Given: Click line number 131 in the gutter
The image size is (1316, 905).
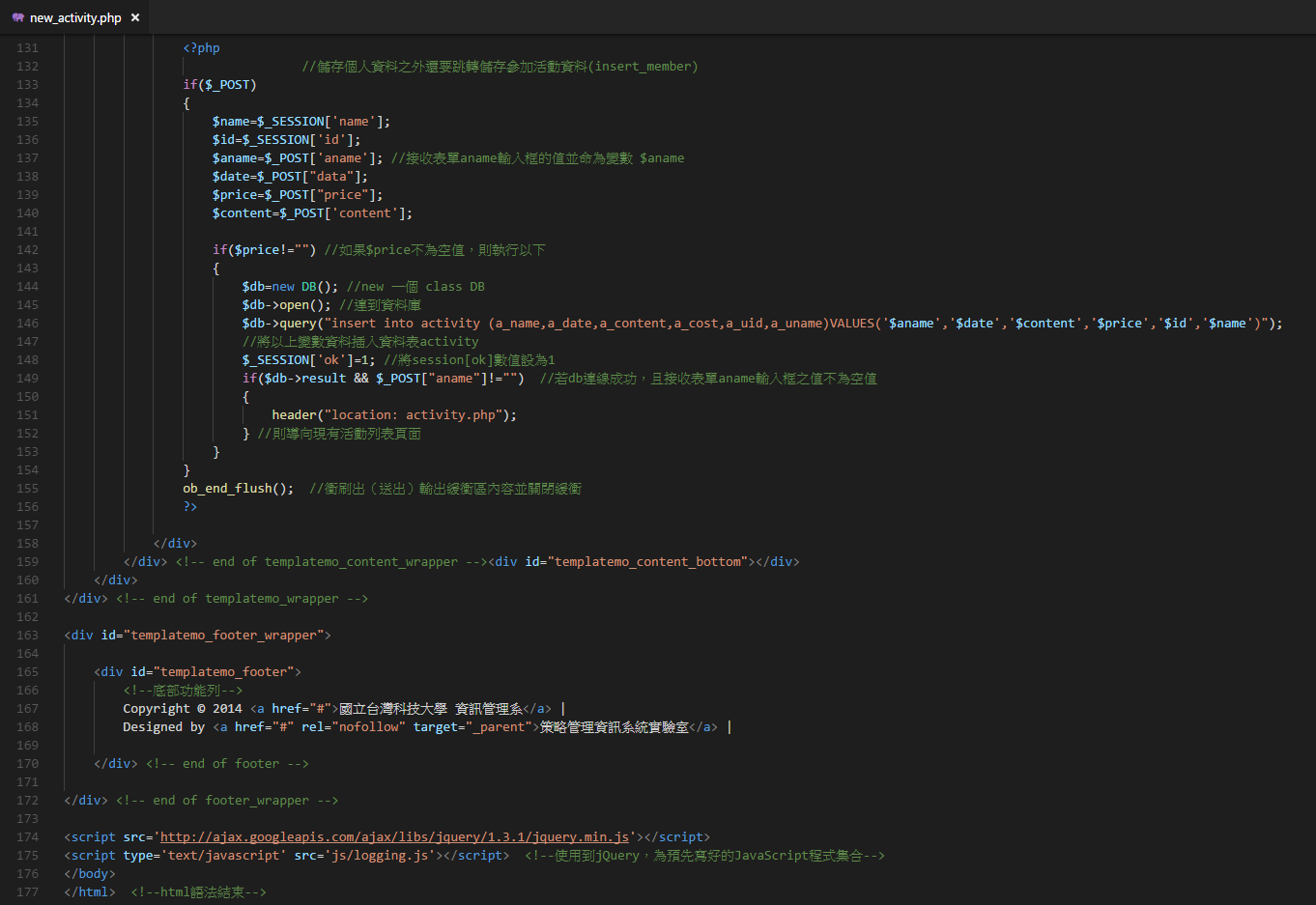Looking at the screenshot, I should 27,47.
